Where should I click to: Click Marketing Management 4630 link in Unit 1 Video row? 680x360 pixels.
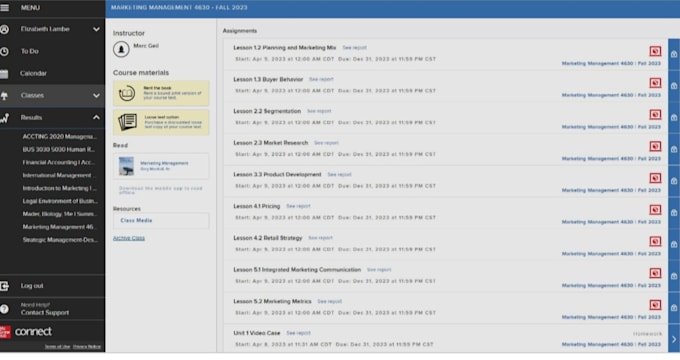[611, 344]
